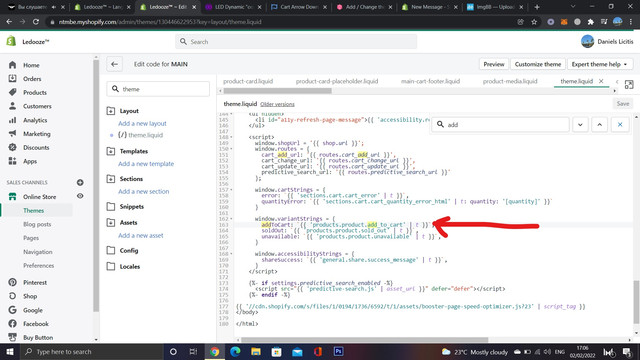Click the editor horizontal scrollbar
This screenshot has height=360, width=640.
(364, 340)
